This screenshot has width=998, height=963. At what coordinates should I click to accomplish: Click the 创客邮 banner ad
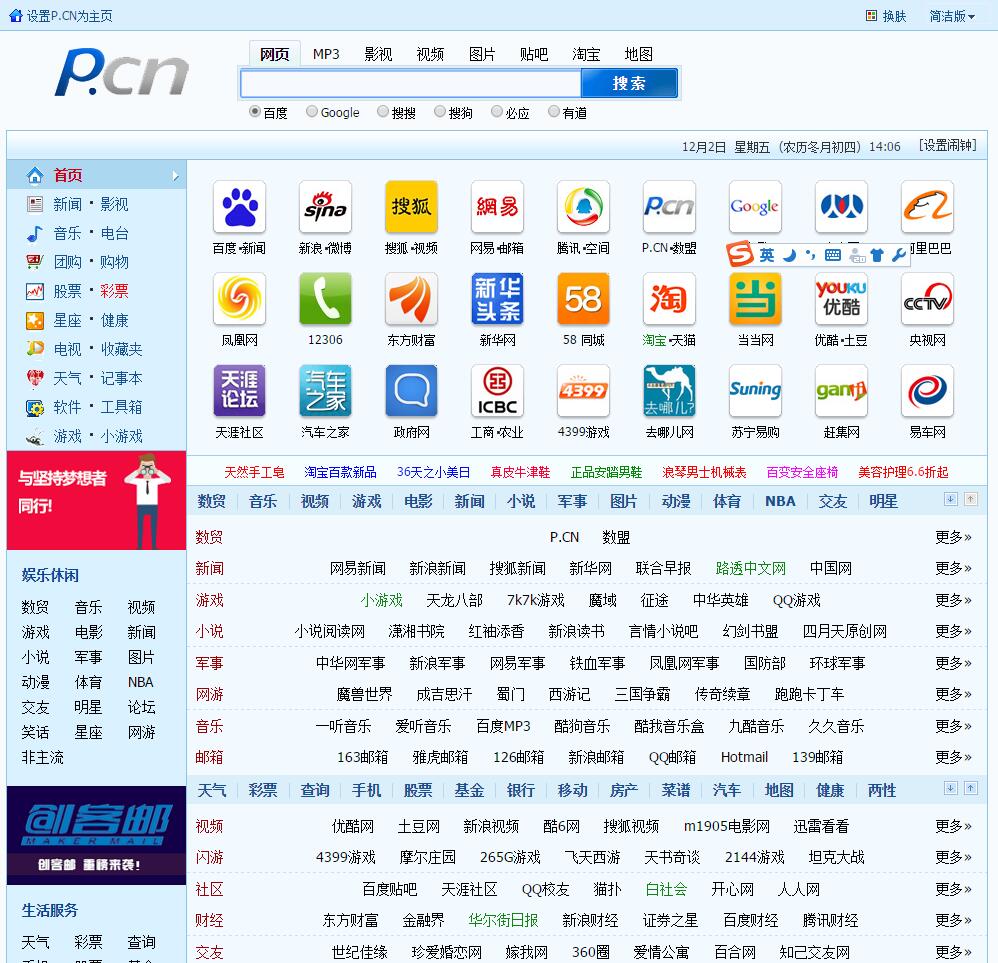point(96,835)
